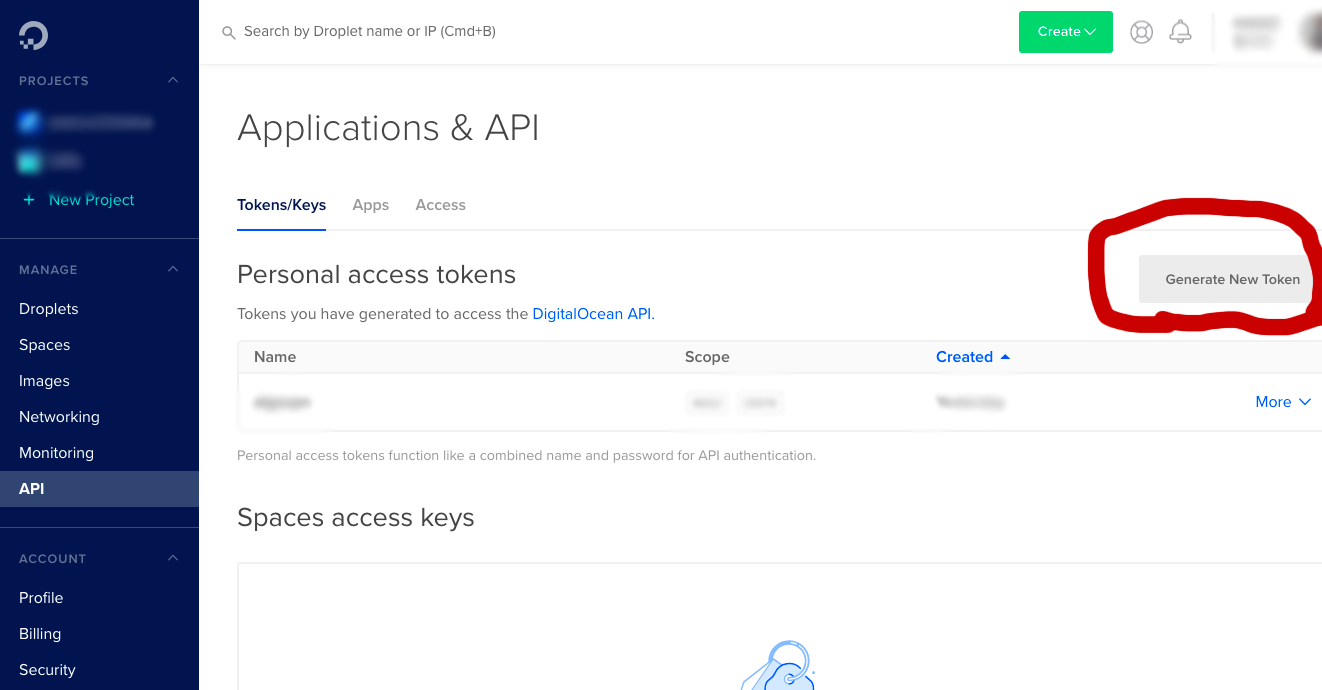Collapse the Account section chevron
This screenshot has width=1322, height=690.
pyautogui.click(x=173, y=558)
